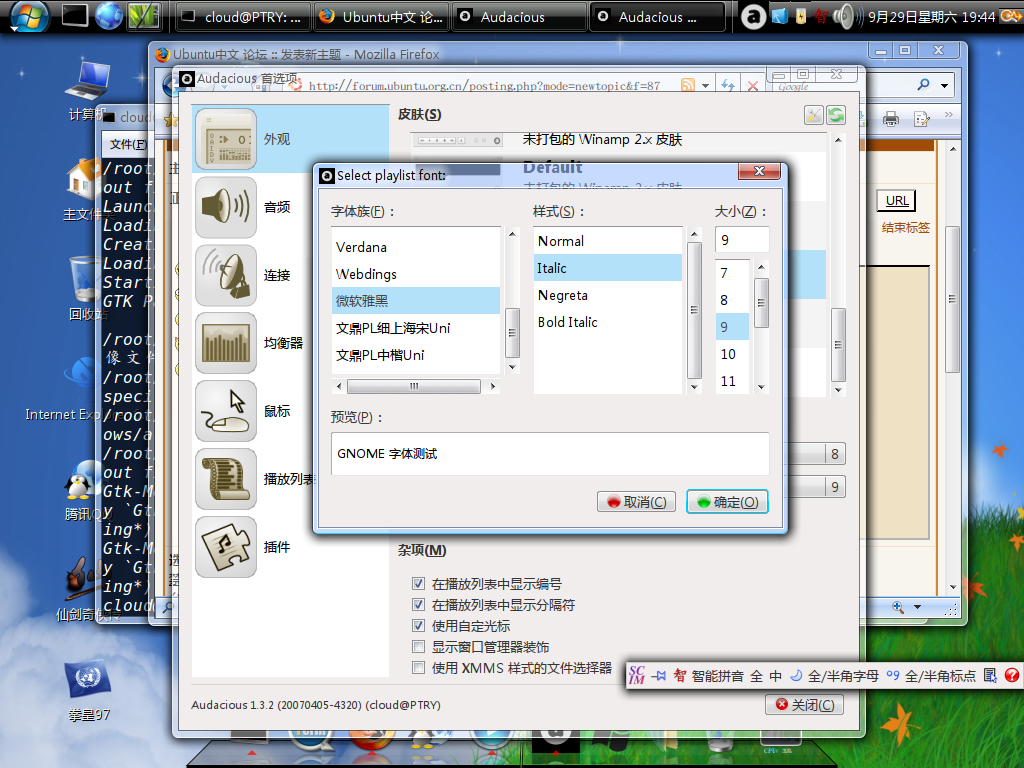Open the dropdown arrow beside the RSS icon
This screenshot has width=1024, height=768.
(705, 86)
